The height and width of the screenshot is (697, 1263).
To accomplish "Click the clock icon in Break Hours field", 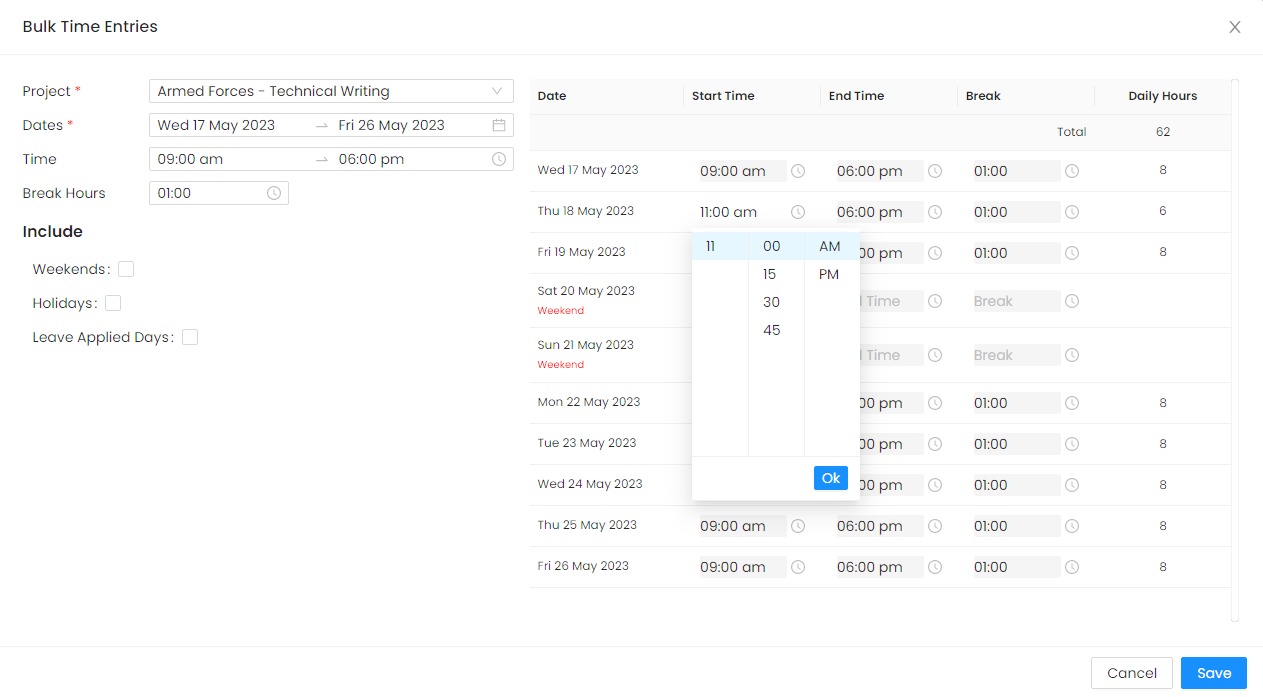I will (x=273, y=193).
